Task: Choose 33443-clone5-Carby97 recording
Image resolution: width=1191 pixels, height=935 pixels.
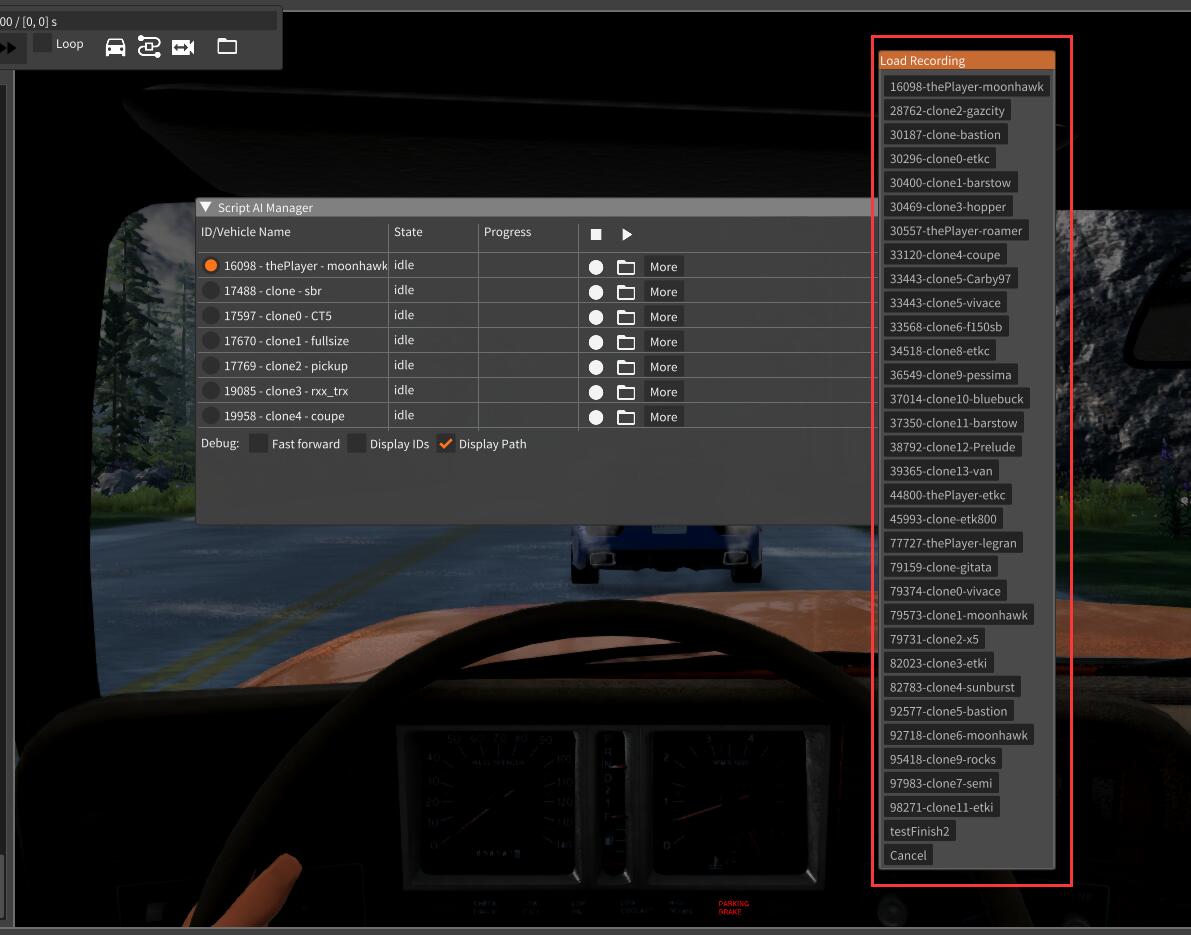Action: pyautogui.click(x=950, y=279)
